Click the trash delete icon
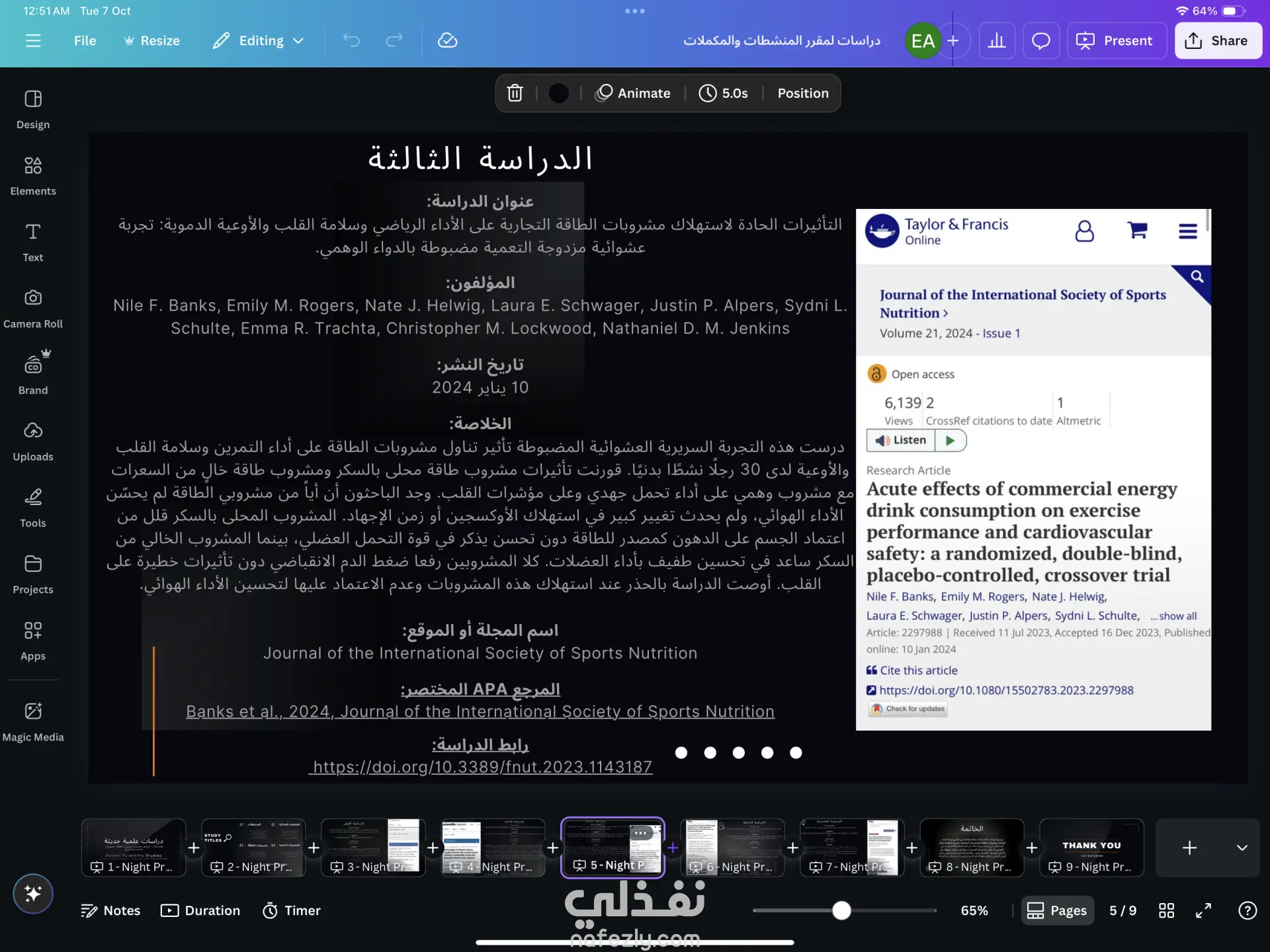Screen dimensions: 1270x952 (515, 93)
